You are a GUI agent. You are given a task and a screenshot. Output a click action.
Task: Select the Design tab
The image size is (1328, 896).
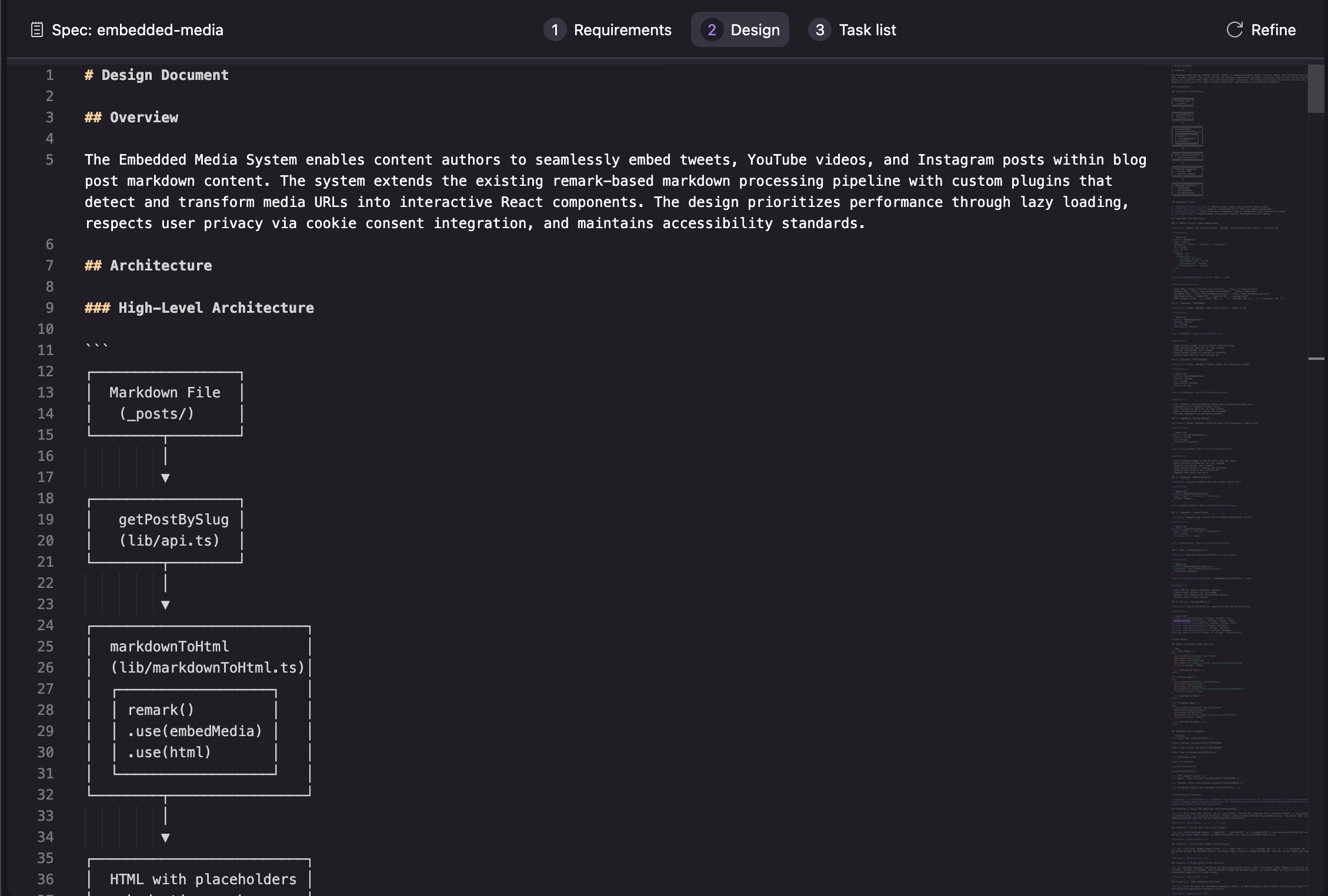click(x=755, y=29)
